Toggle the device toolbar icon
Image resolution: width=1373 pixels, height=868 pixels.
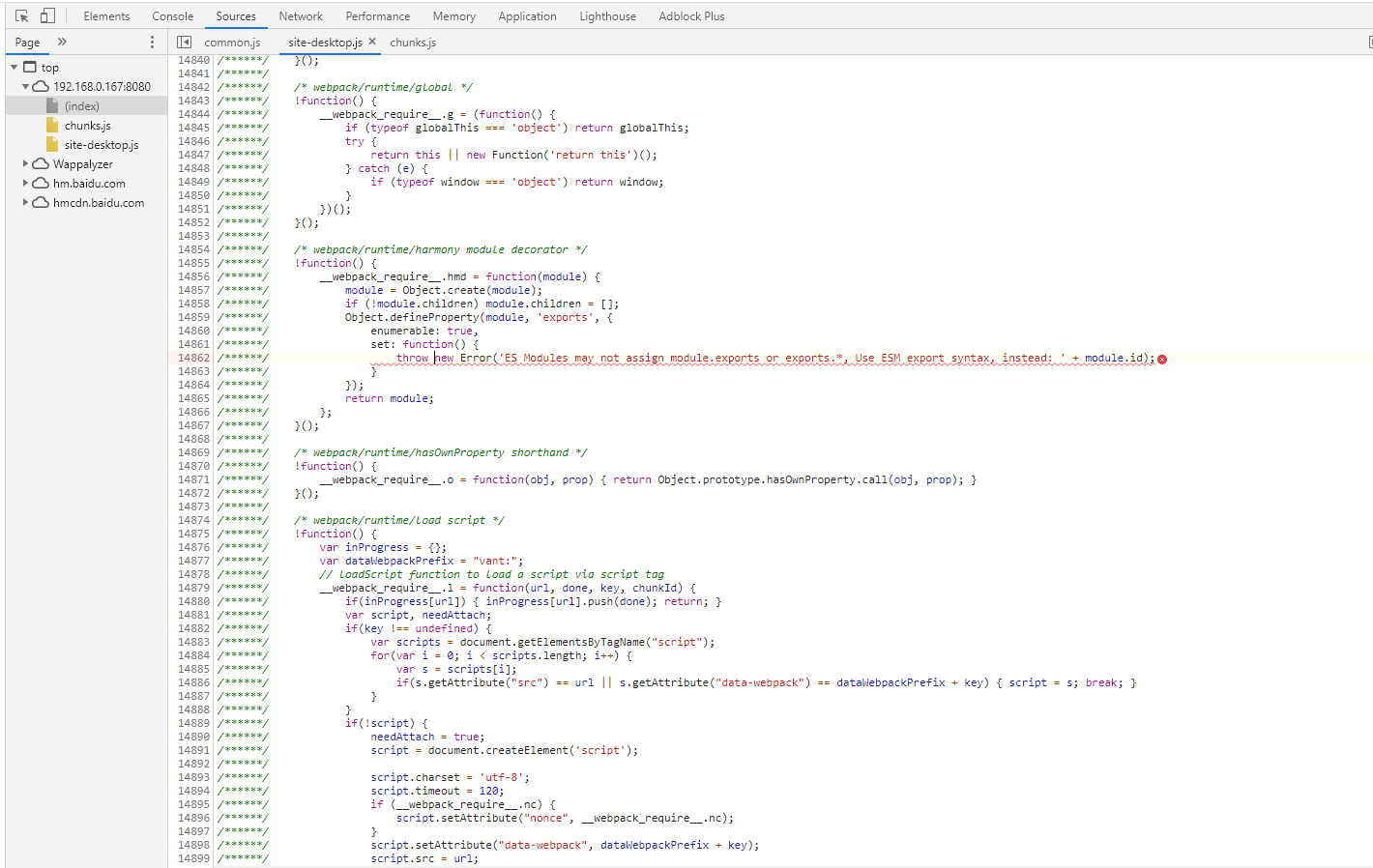(47, 16)
